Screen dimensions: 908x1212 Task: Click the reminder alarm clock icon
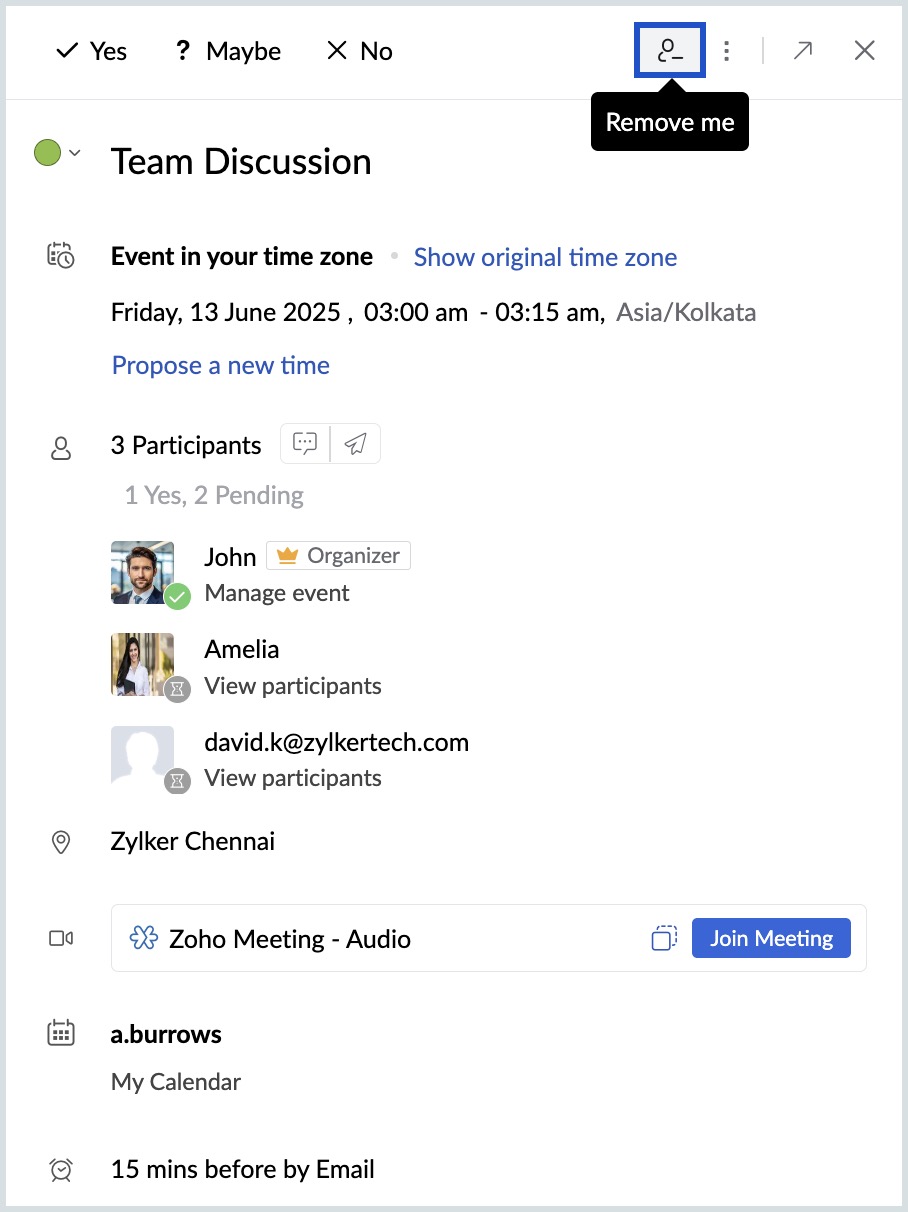61,1168
